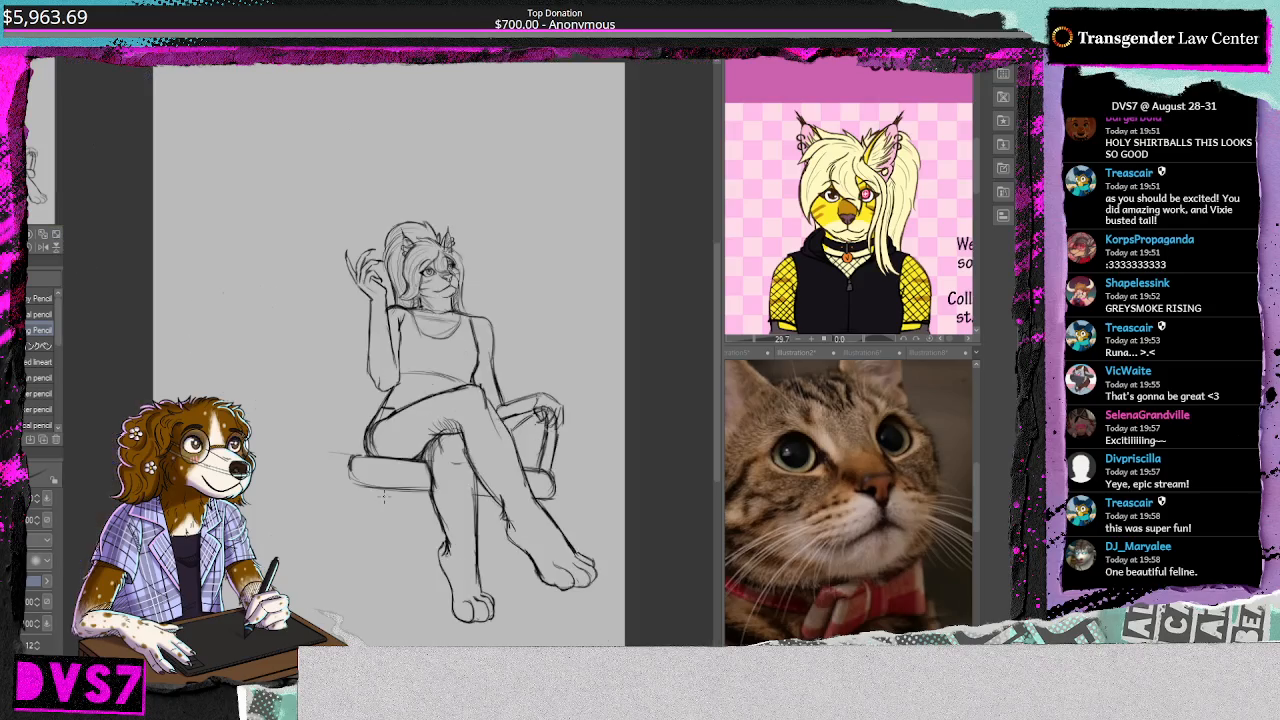Toggle the brush size lock beside the stepper
The height and width of the screenshot is (720, 1280).
tap(47, 497)
